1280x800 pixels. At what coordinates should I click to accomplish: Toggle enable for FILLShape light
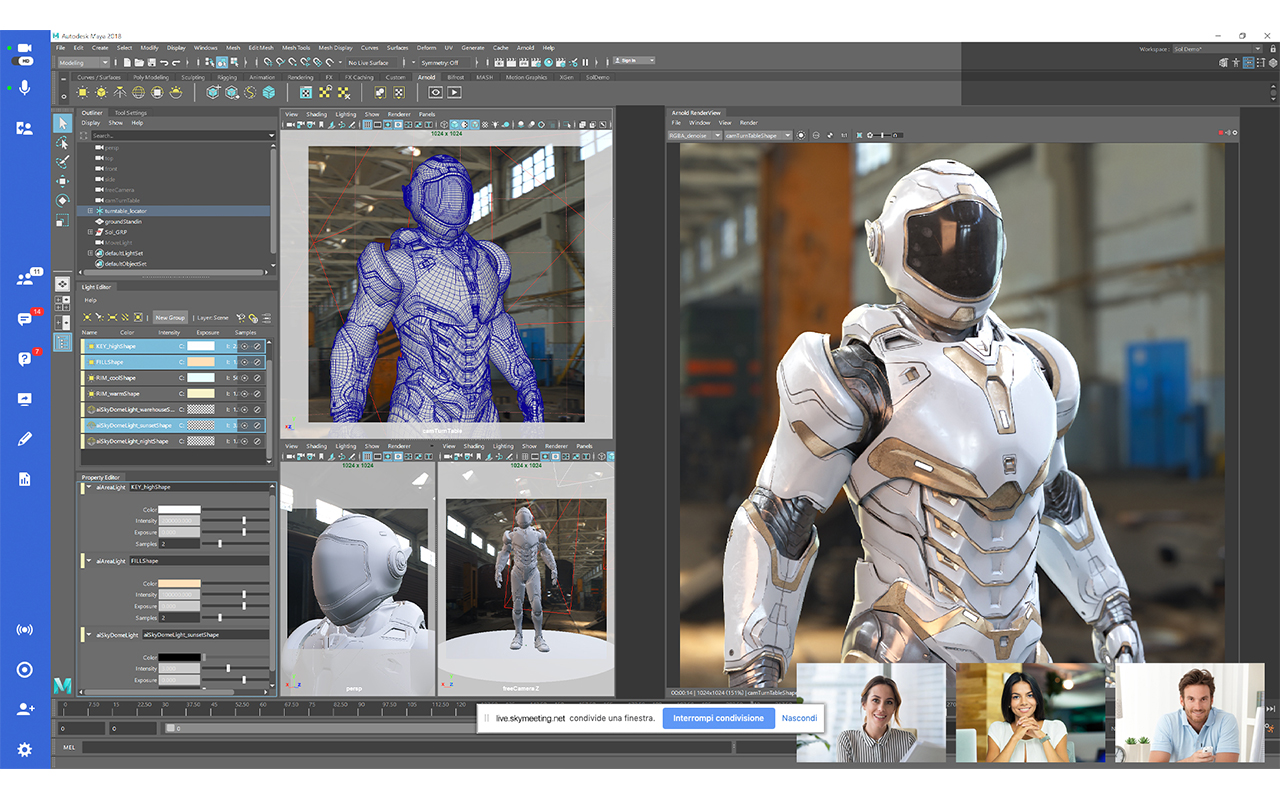[244, 362]
